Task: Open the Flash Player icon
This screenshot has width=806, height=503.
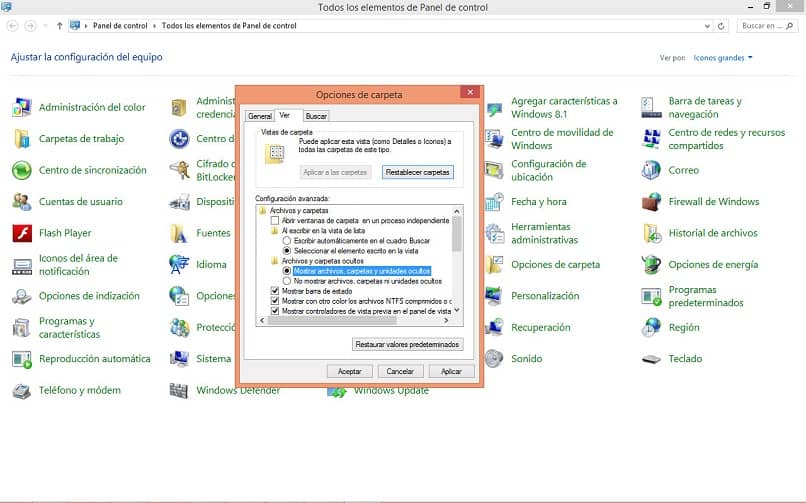Action: (x=22, y=233)
